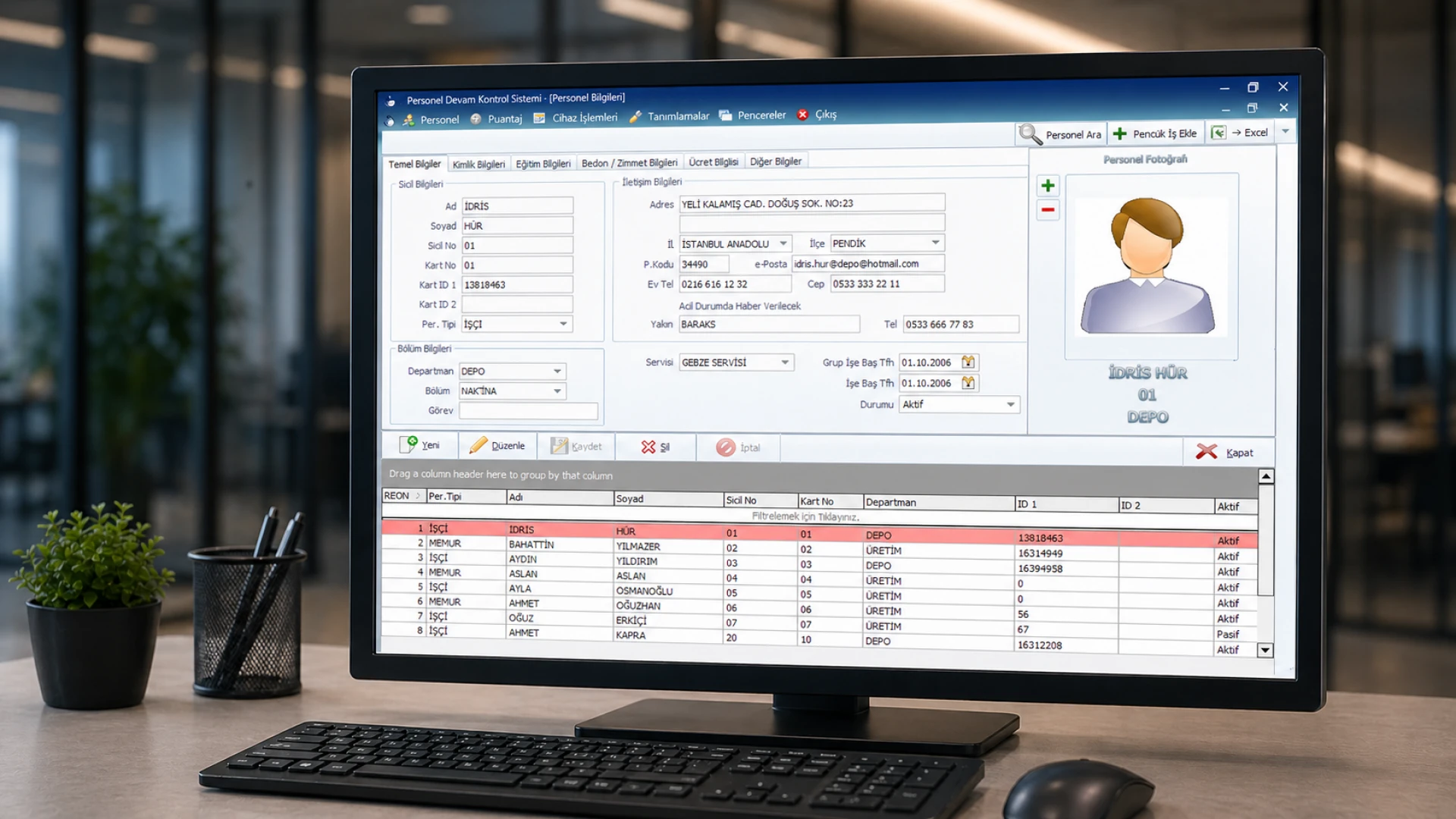Click the Cep phone field
The height and width of the screenshot is (819, 1456).
click(x=887, y=284)
